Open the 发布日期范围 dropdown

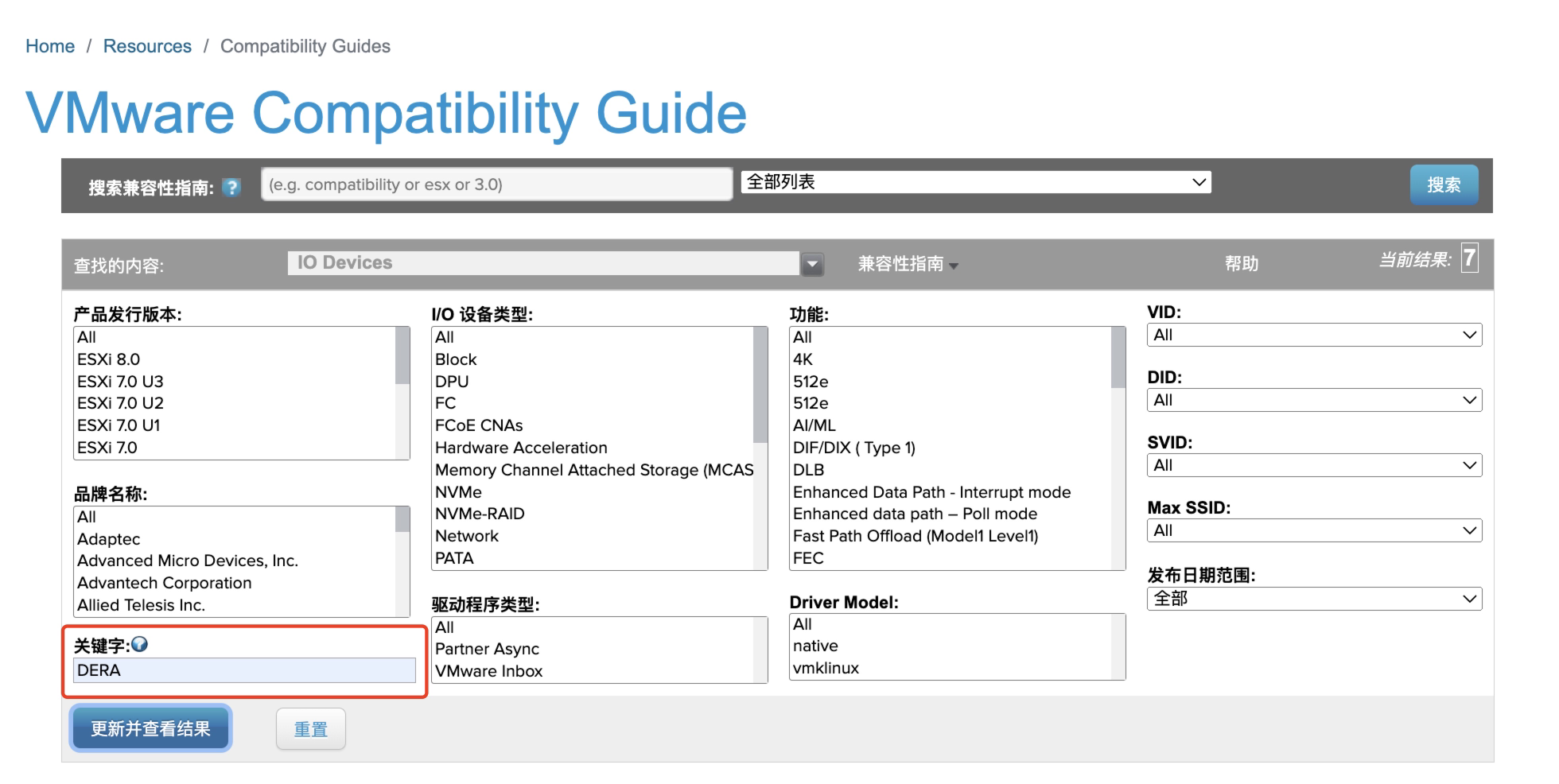(x=1314, y=599)
